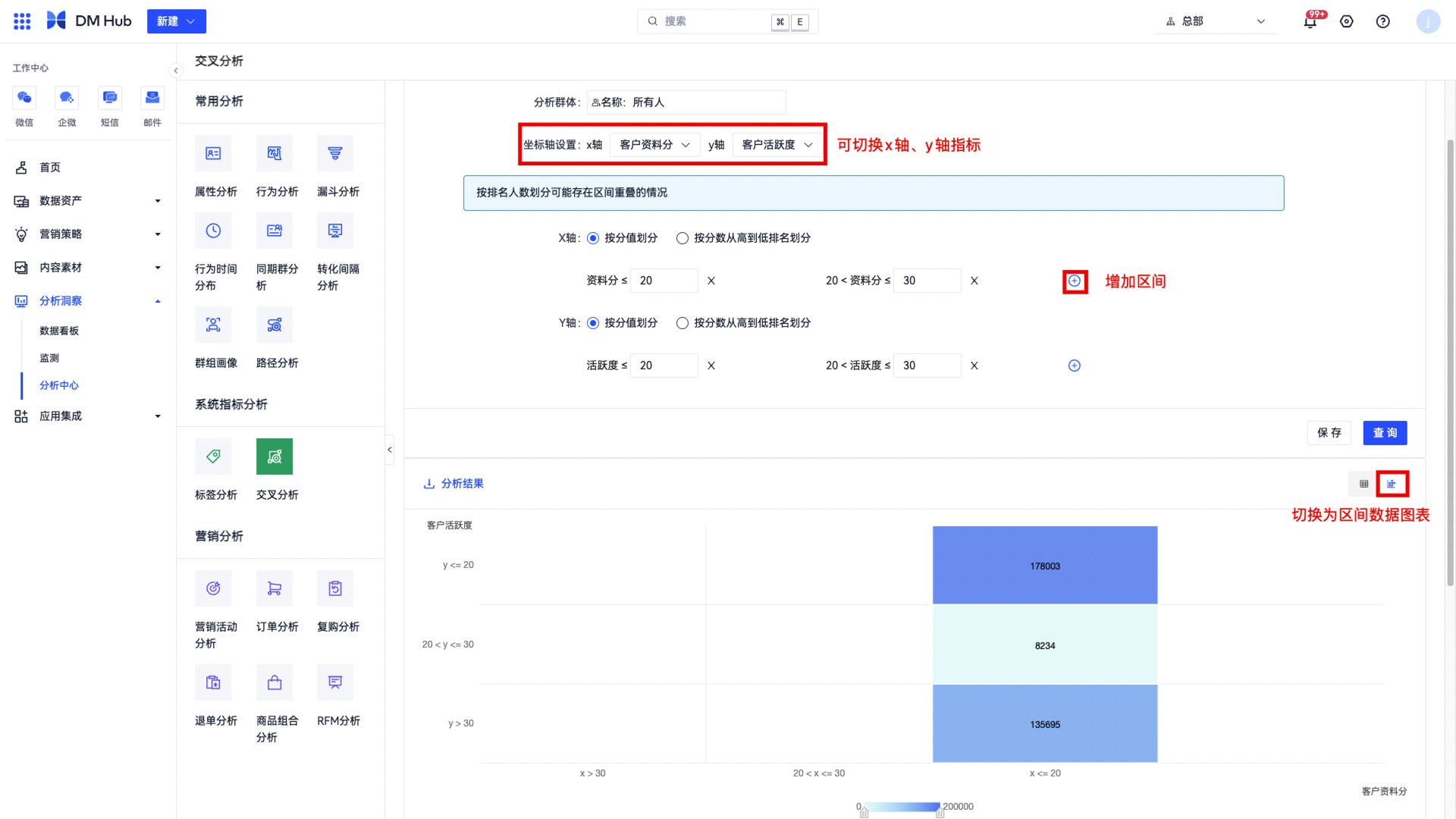Click the 保存 save button
1456x819 pixels.
pyautogui.click(x=1329, y=433)
